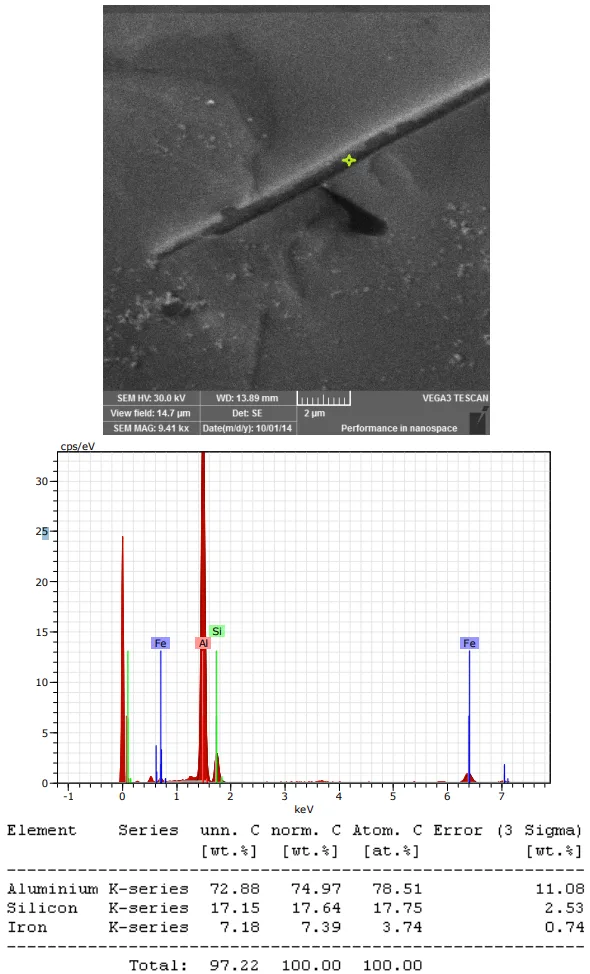Click the Aluminium error value 11.08
Viewport: 590px width, 974px height.
coord(560,889)
